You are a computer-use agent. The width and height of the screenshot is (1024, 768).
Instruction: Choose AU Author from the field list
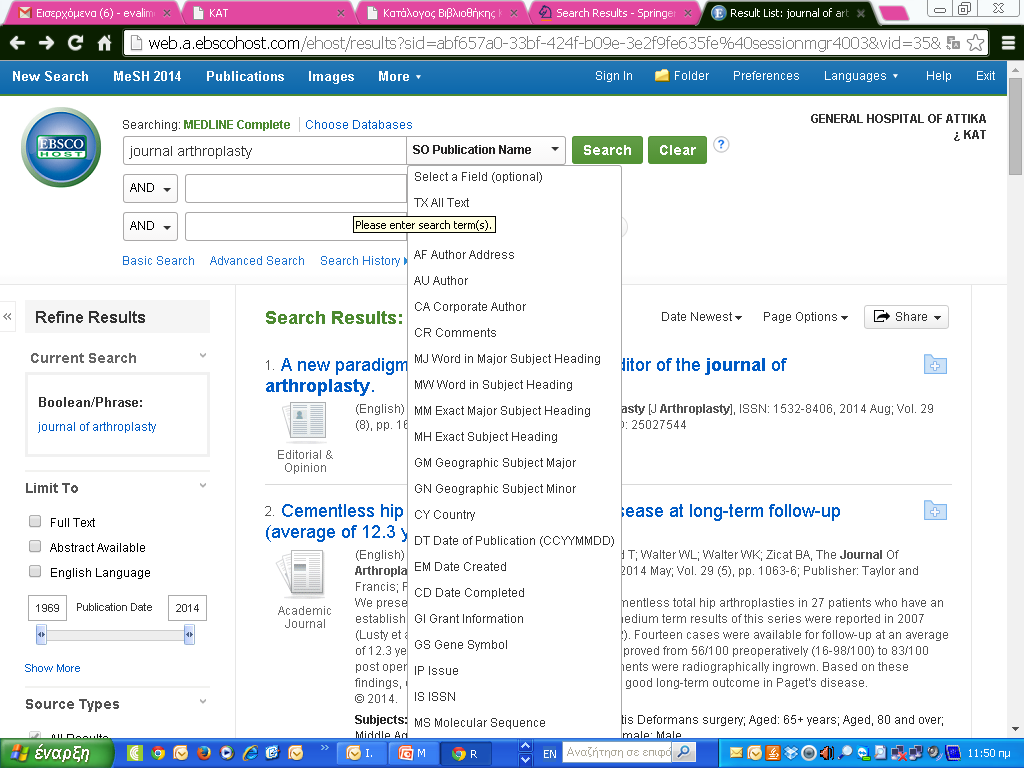(514, 281)
